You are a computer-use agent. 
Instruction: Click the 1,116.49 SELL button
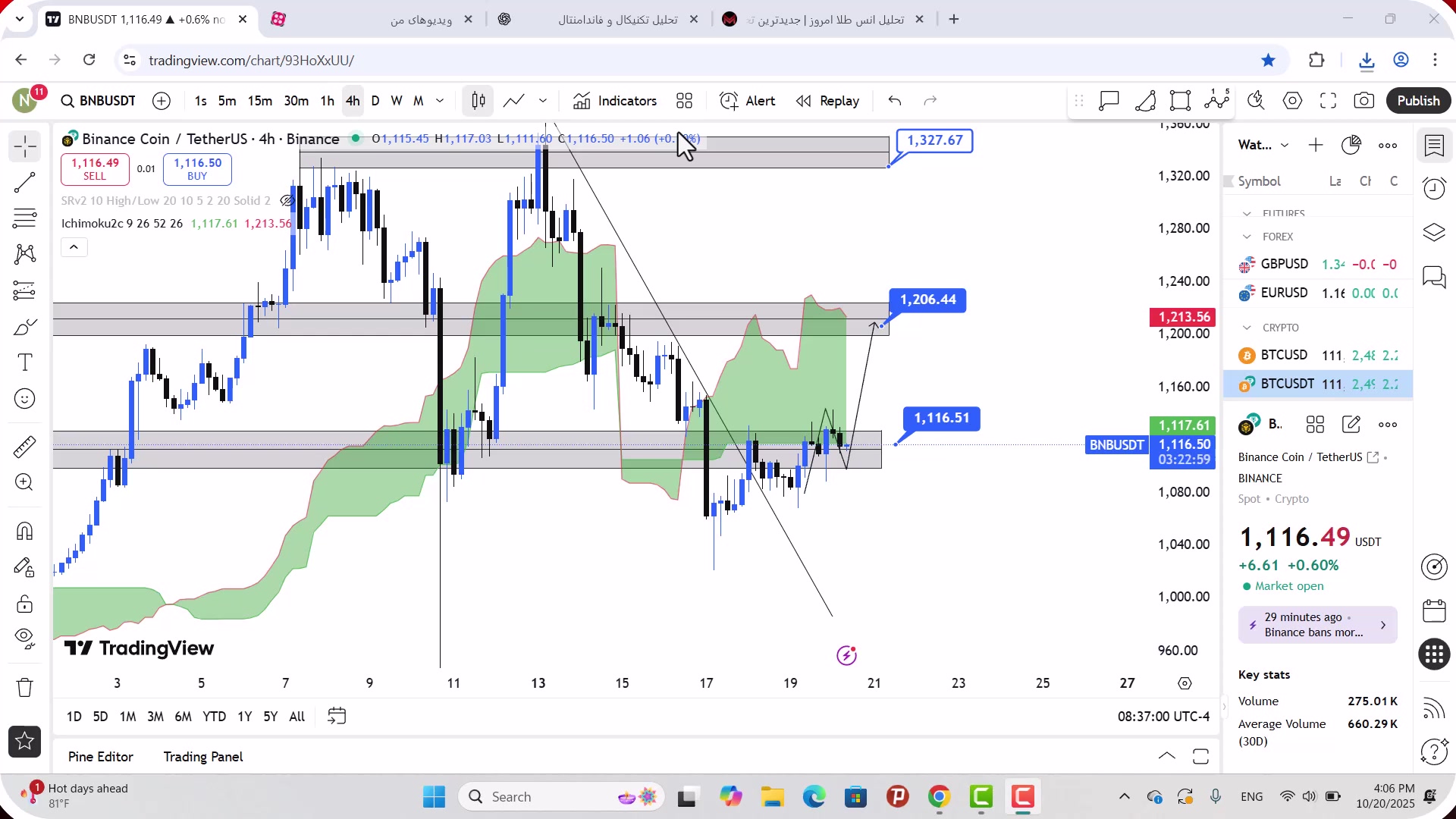(x=95, y=169)
